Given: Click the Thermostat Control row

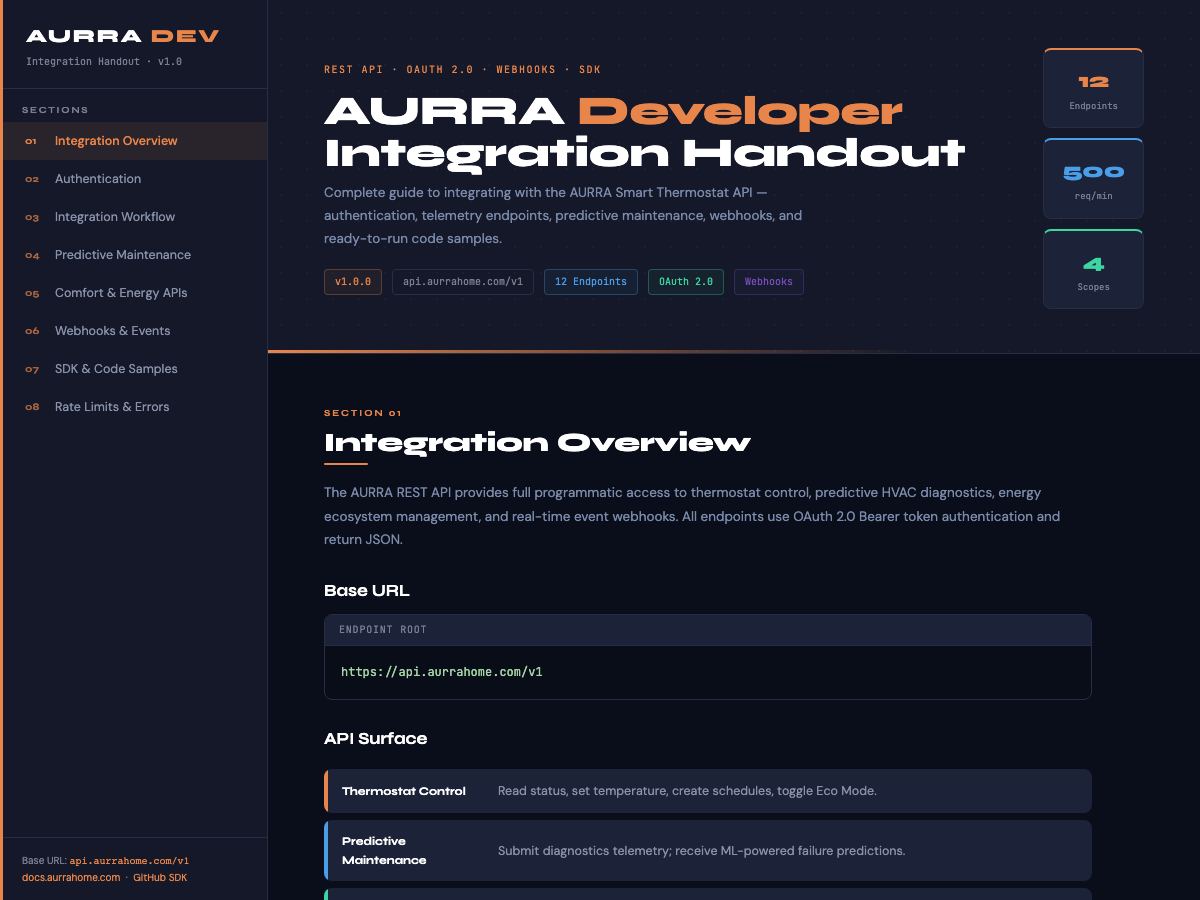Looking at the screenshot, I should click(708, 791).
